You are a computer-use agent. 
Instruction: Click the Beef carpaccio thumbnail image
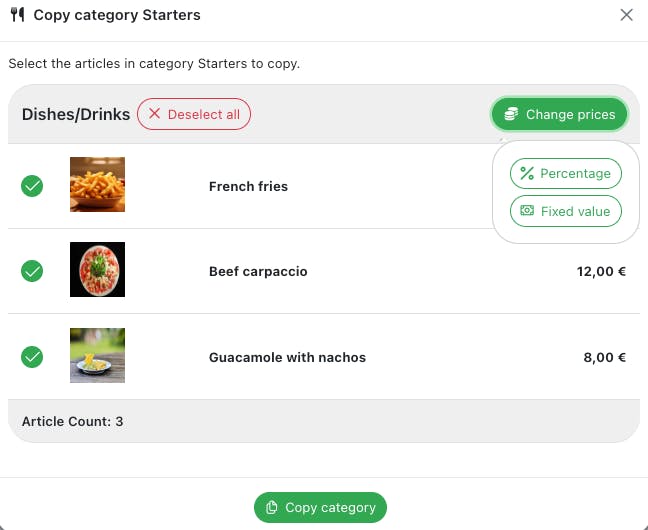[97, 270]
